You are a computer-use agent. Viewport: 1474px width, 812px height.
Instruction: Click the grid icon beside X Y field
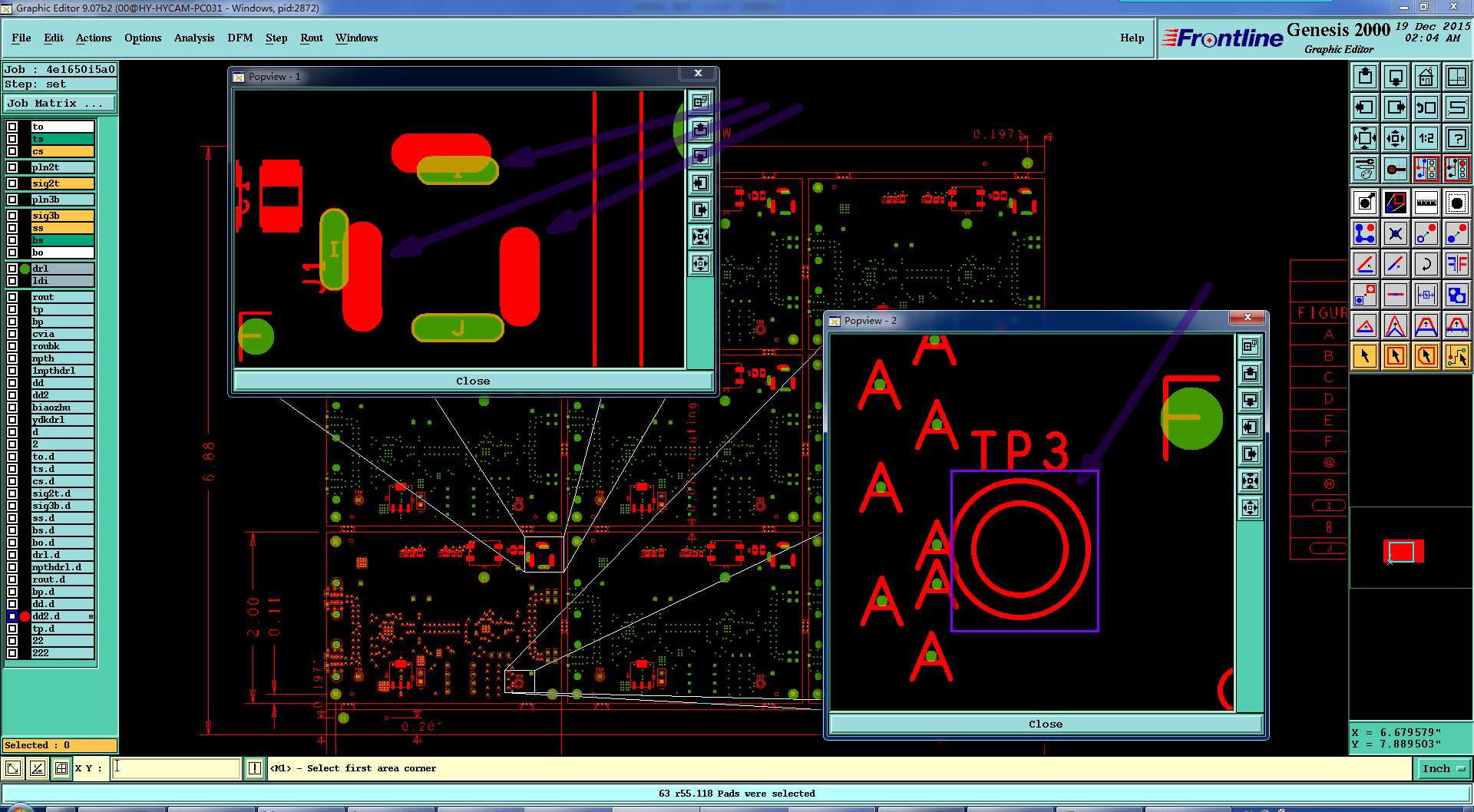point(61,768)
